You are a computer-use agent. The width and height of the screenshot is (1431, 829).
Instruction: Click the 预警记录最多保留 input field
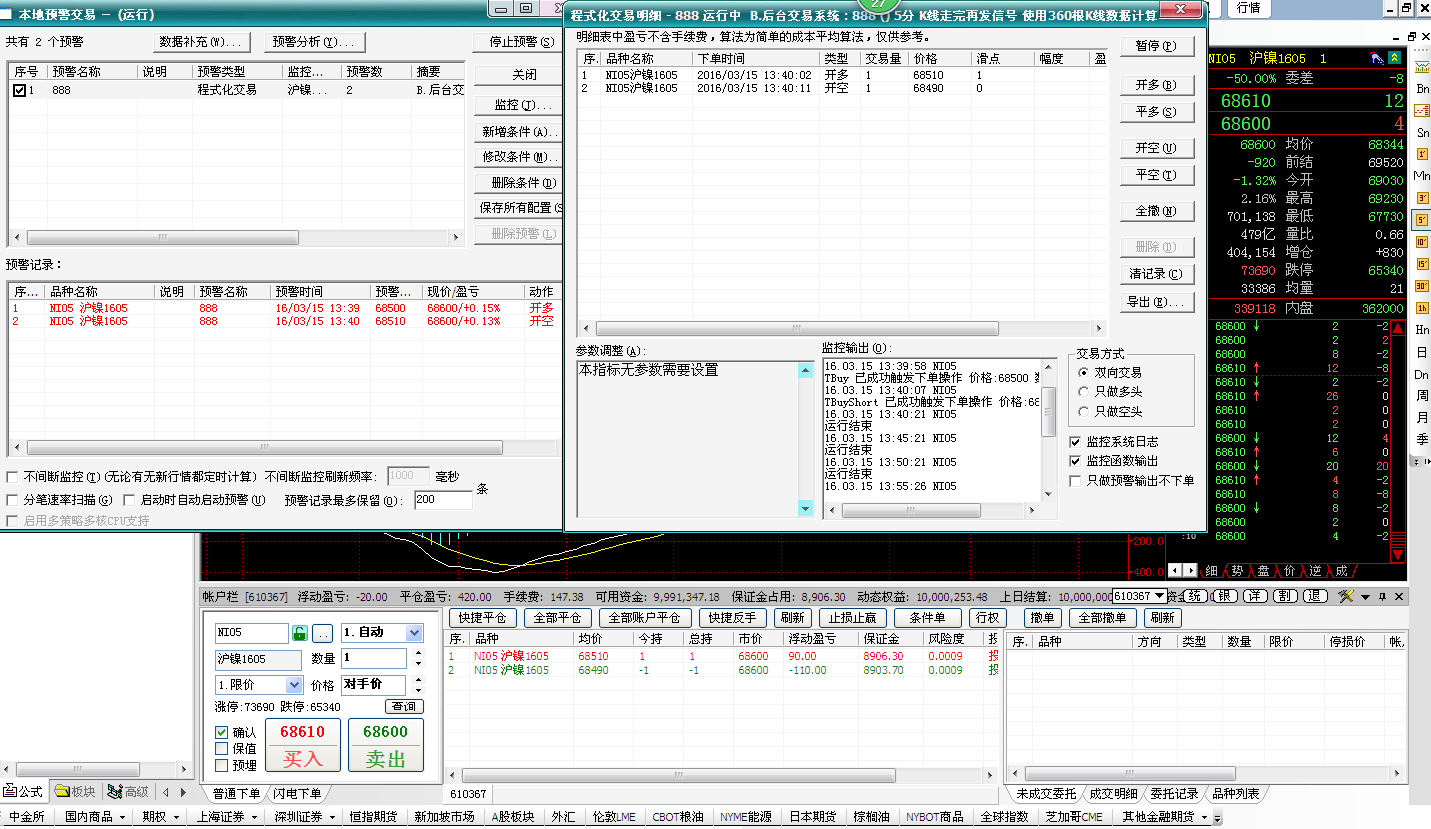click(442, 499)
